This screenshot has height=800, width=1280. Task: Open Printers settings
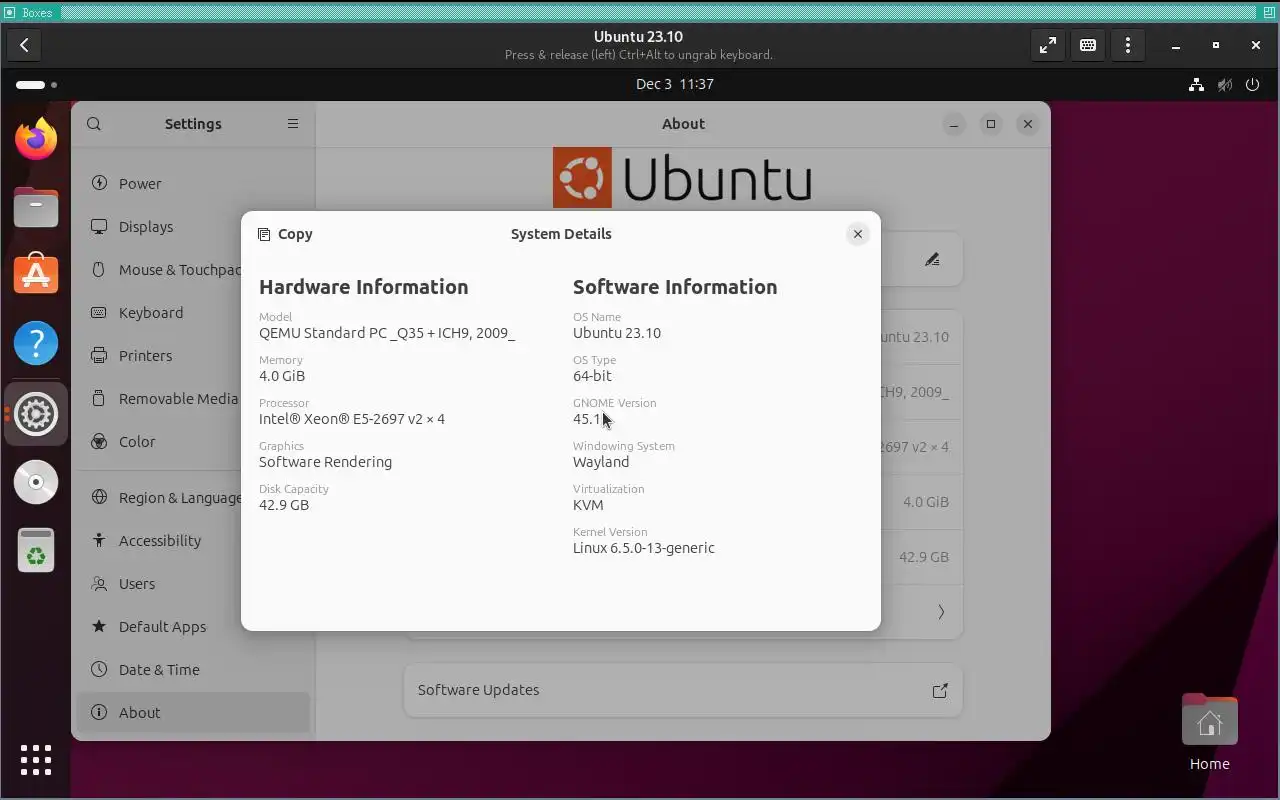tap(193, 356)
